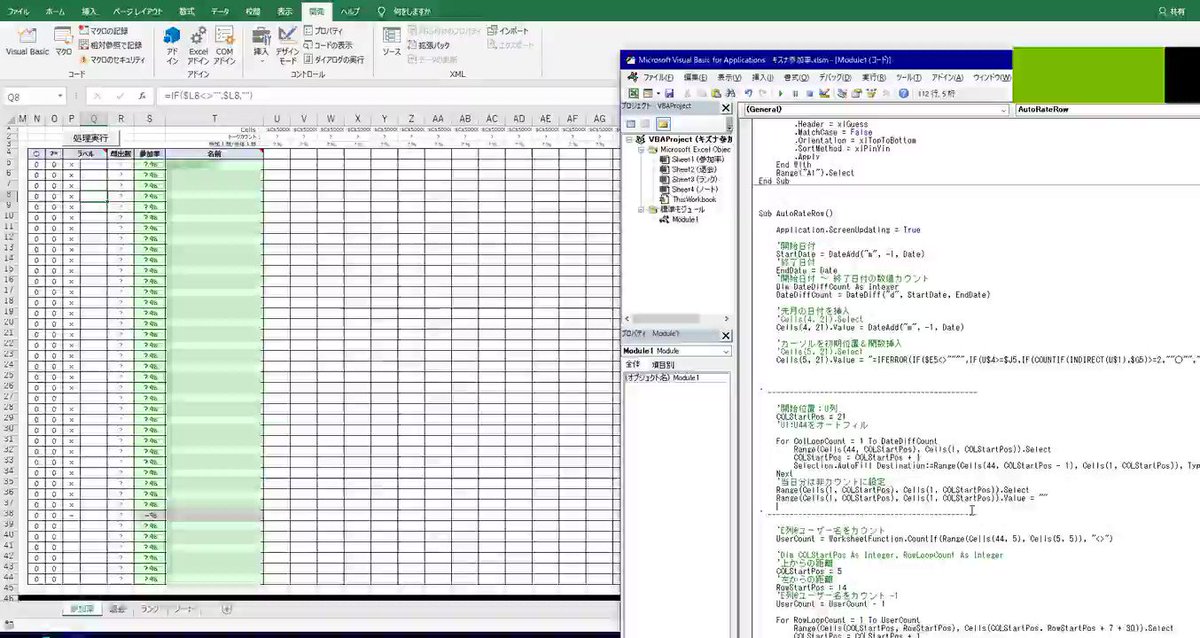Click the Design Mode icon in VBA toolbar
The image size is (1200, 638).
coord(825,93)
